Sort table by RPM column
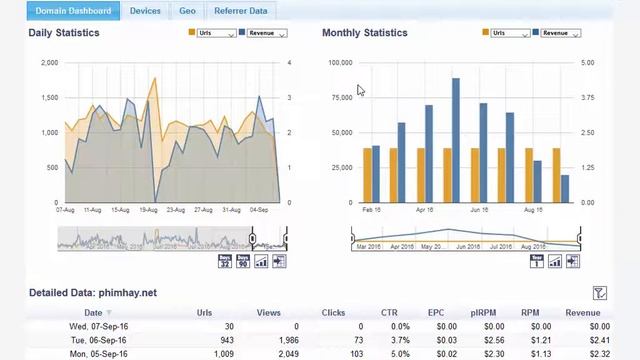This screenshot has height=360, width=640. tap(530, 313)
